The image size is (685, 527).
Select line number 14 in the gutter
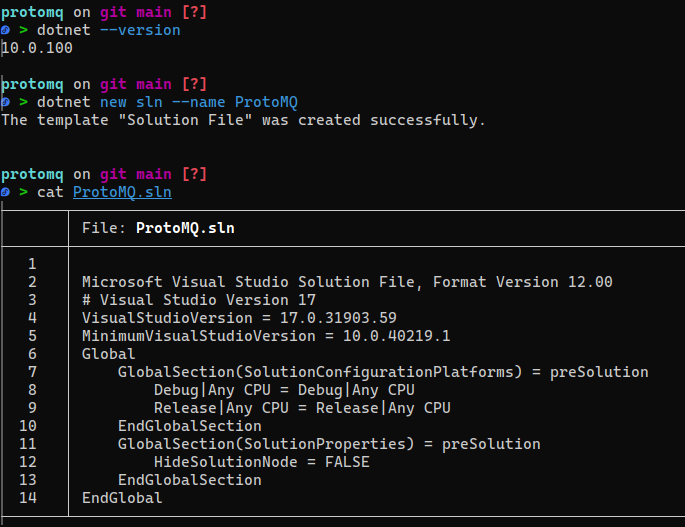[28, 498]
